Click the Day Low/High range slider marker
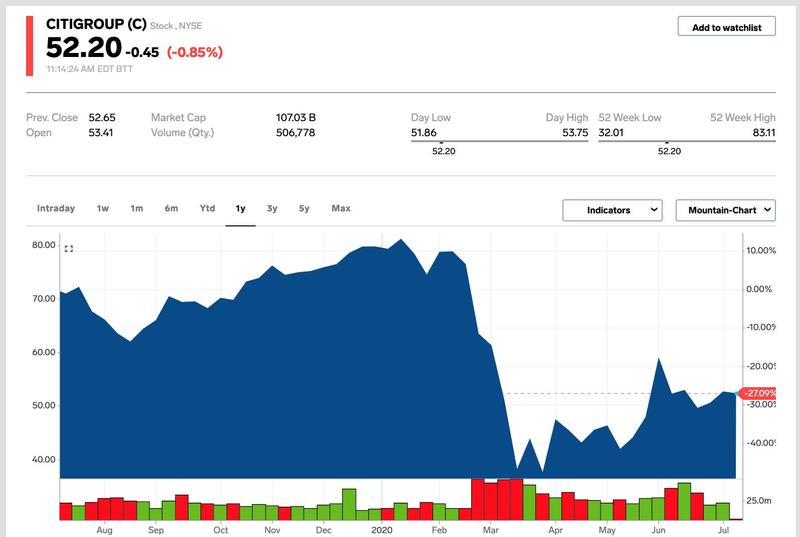Viewport: 800px width, 537px height. (x=441, y=143)
